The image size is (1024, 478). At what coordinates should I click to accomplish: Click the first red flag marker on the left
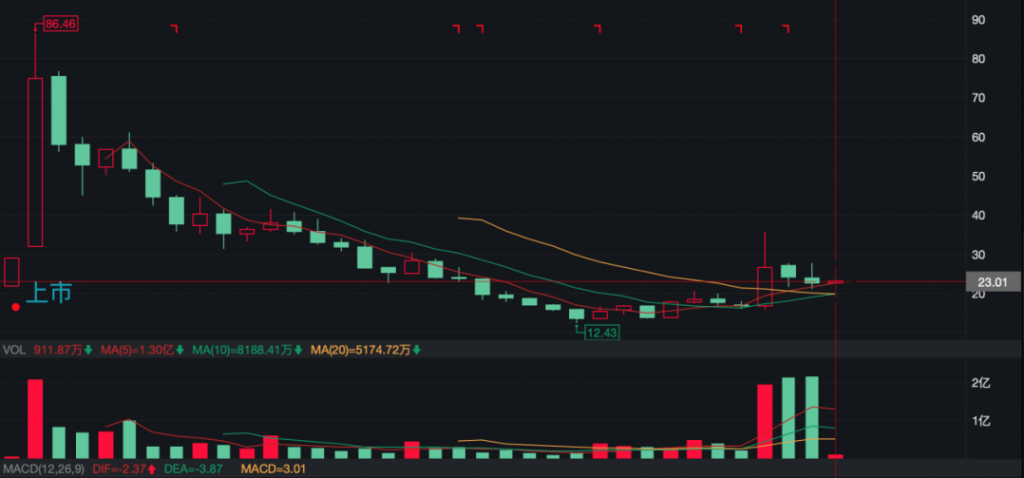click(174, 28)
